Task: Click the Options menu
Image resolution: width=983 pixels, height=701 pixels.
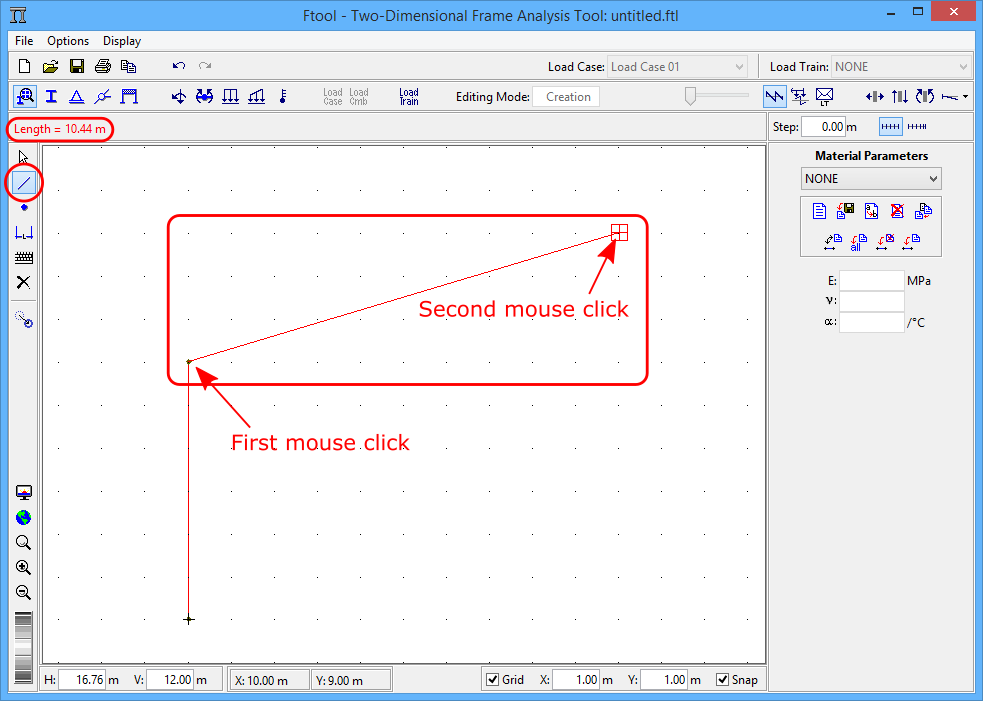Action: 68,41
